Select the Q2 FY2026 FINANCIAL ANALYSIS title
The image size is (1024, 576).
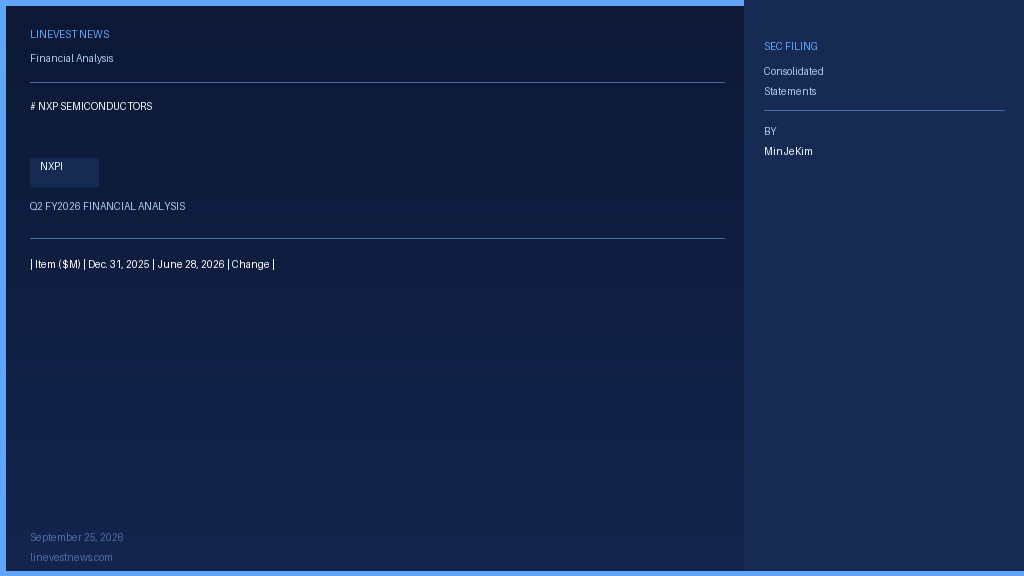tap(108, 206)
